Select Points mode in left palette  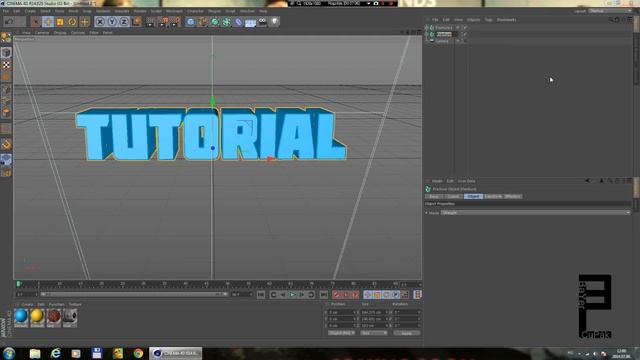[x=6, y=89]
